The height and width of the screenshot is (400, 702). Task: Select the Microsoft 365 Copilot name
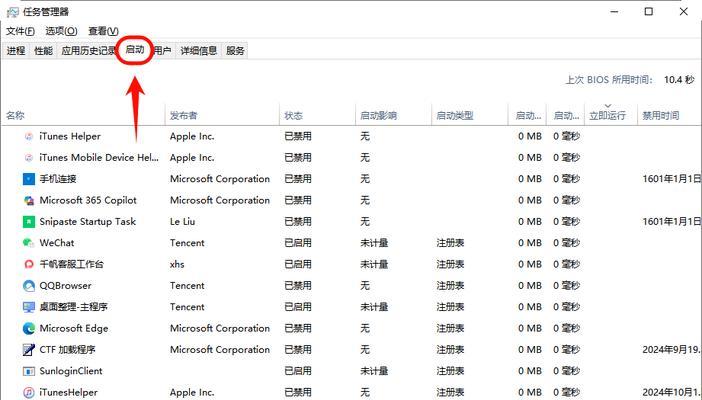tap(88, 200)
